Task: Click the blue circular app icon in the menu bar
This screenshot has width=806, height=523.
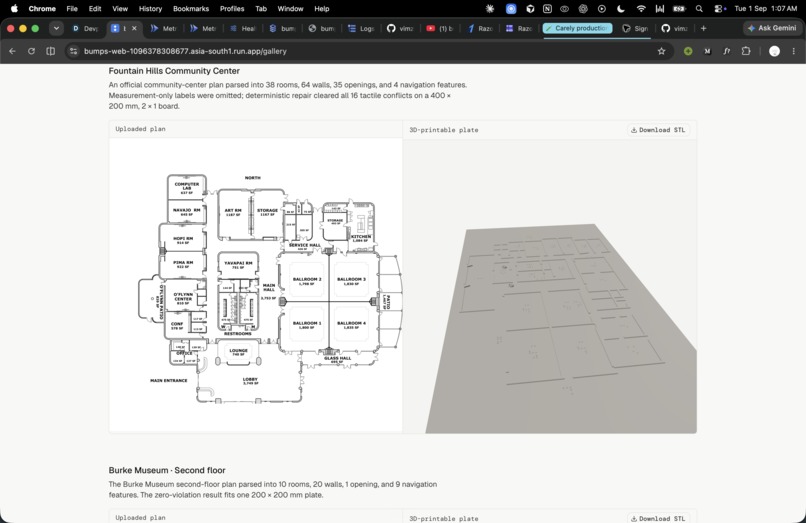Action: pyautogui.click(x=510, y=9)
